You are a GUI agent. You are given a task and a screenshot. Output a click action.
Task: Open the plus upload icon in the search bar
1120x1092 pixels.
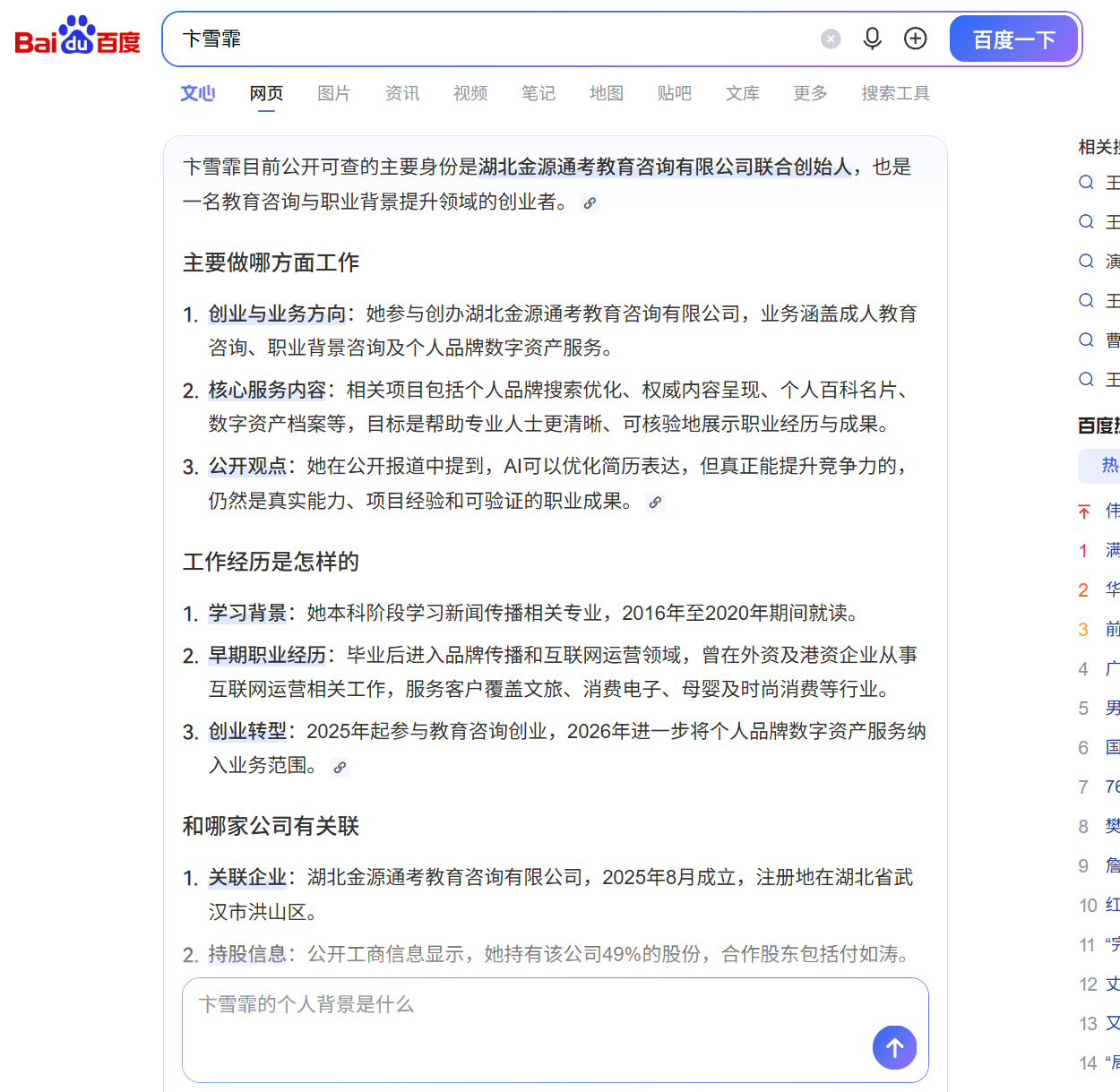915,39
